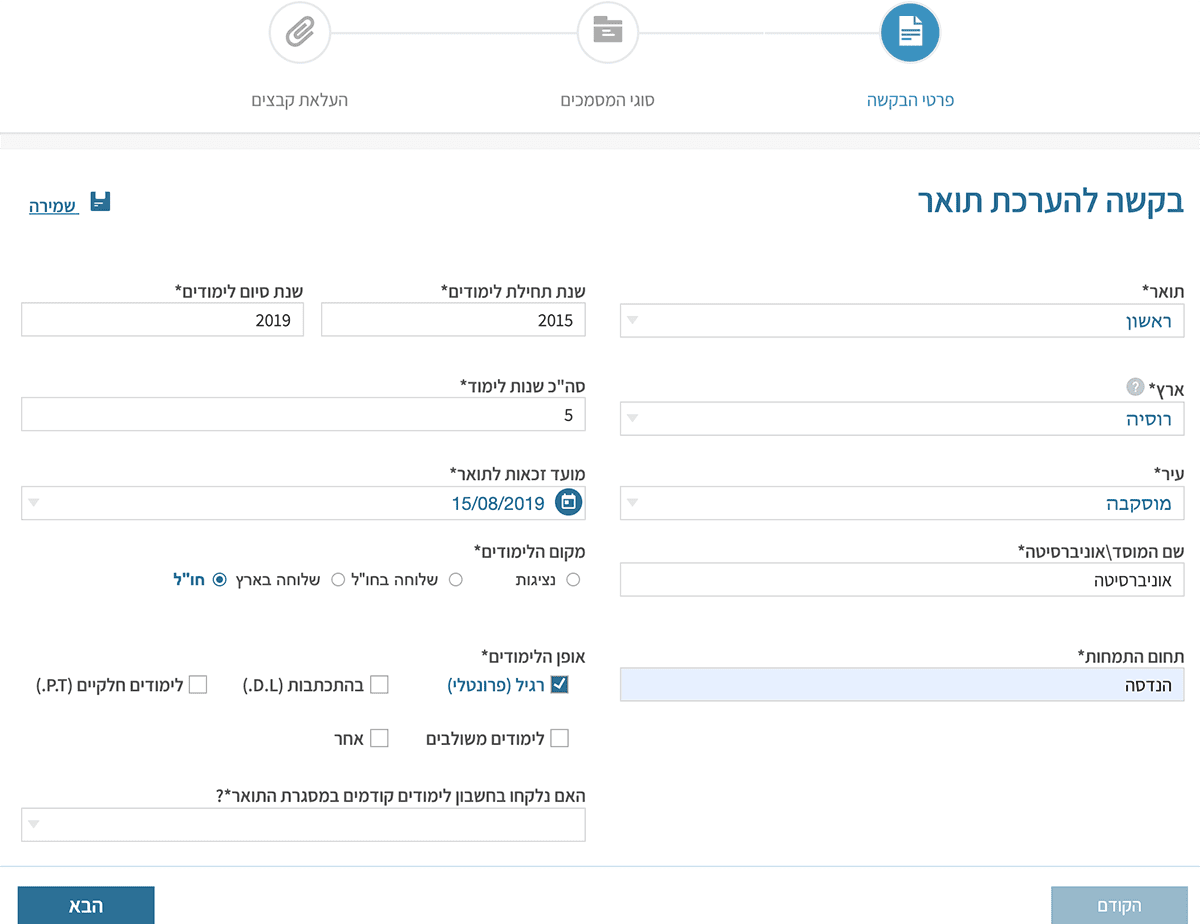Expand the ארץ dropdown showing רוסיה

click(x=902, y=419)
